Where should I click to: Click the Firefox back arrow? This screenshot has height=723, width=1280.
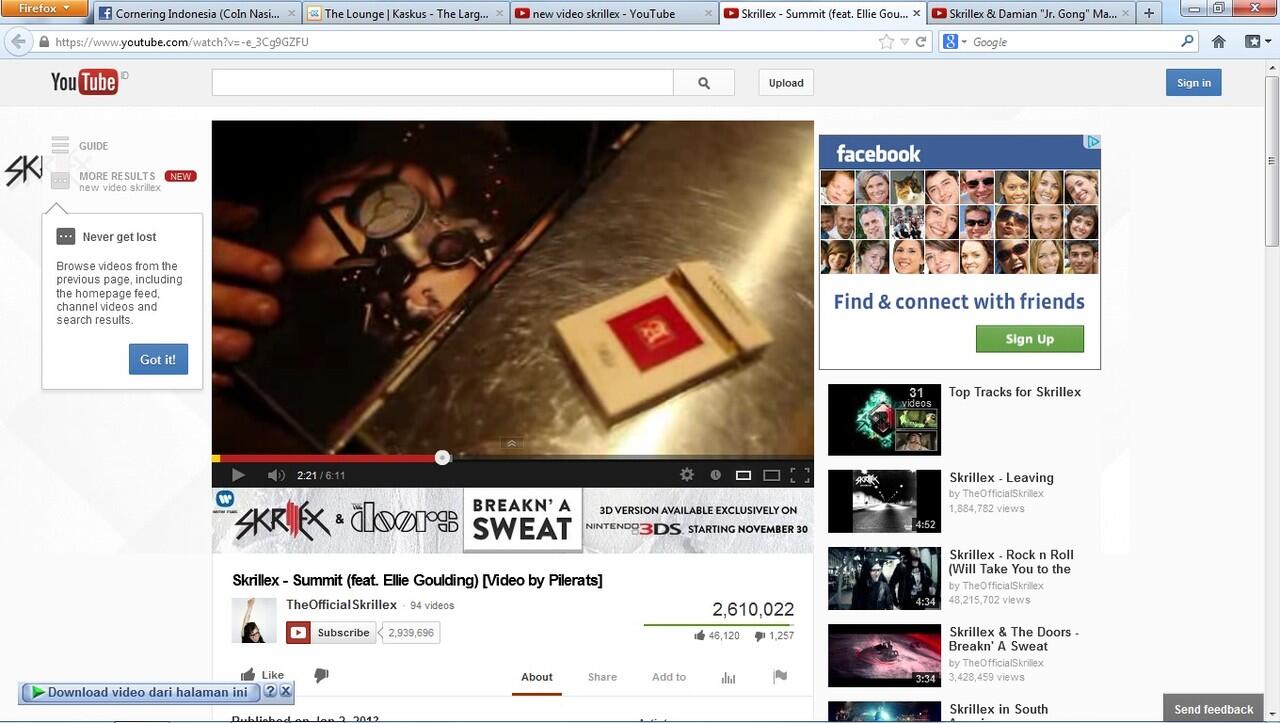(18, 42)
